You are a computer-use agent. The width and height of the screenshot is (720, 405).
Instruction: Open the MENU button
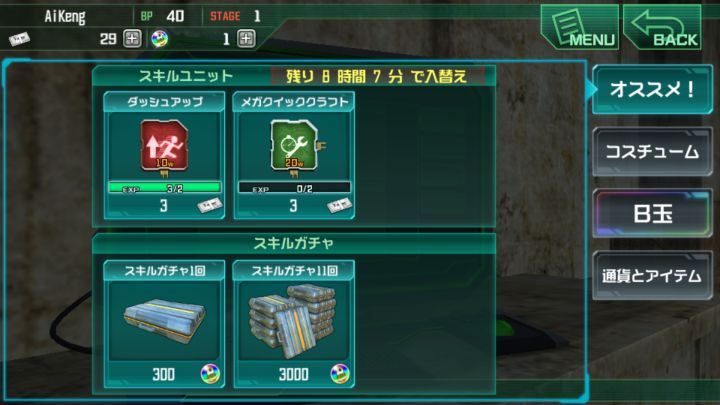pos(579,27)
